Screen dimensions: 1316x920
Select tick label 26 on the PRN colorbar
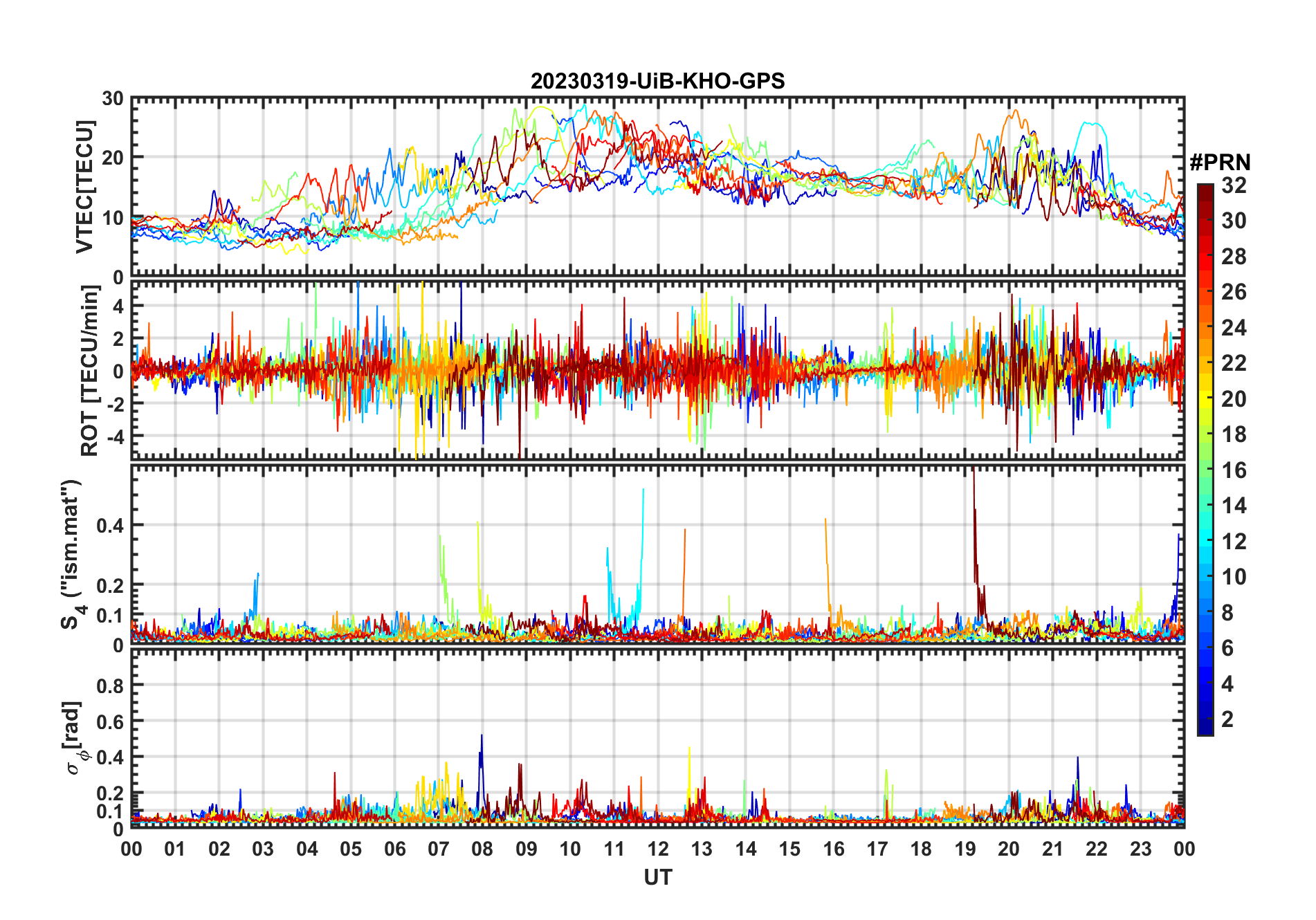coord(1234,292)
